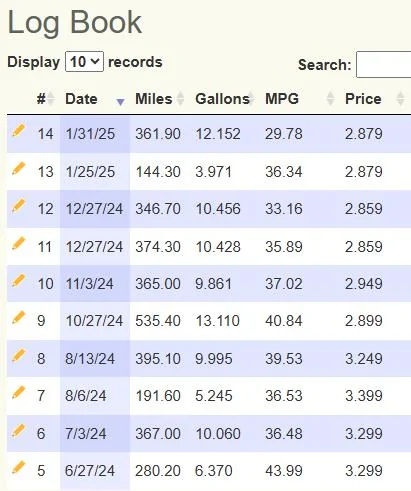Open the Display records count dropdown

(84, 62)
